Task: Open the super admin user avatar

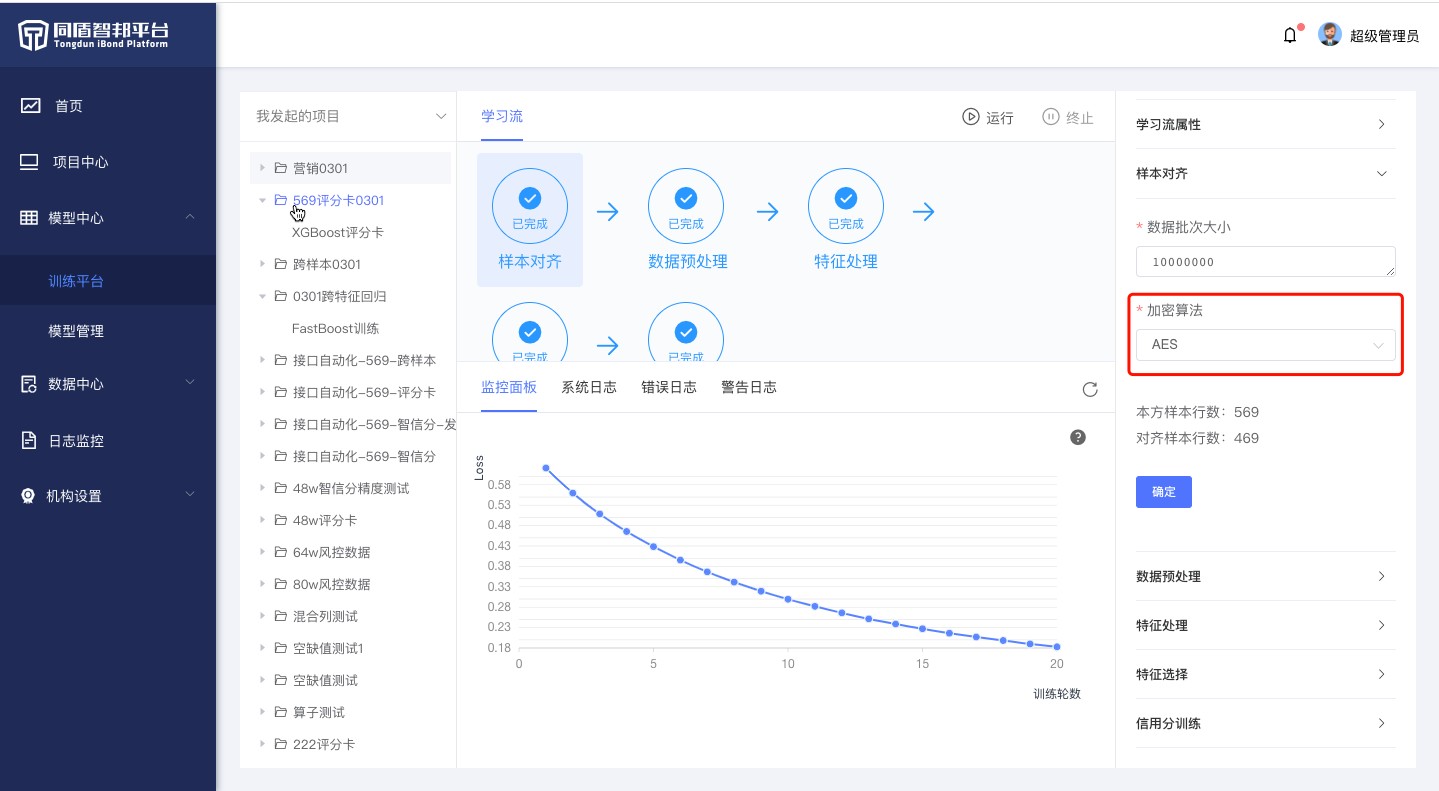Action: 1330,35
